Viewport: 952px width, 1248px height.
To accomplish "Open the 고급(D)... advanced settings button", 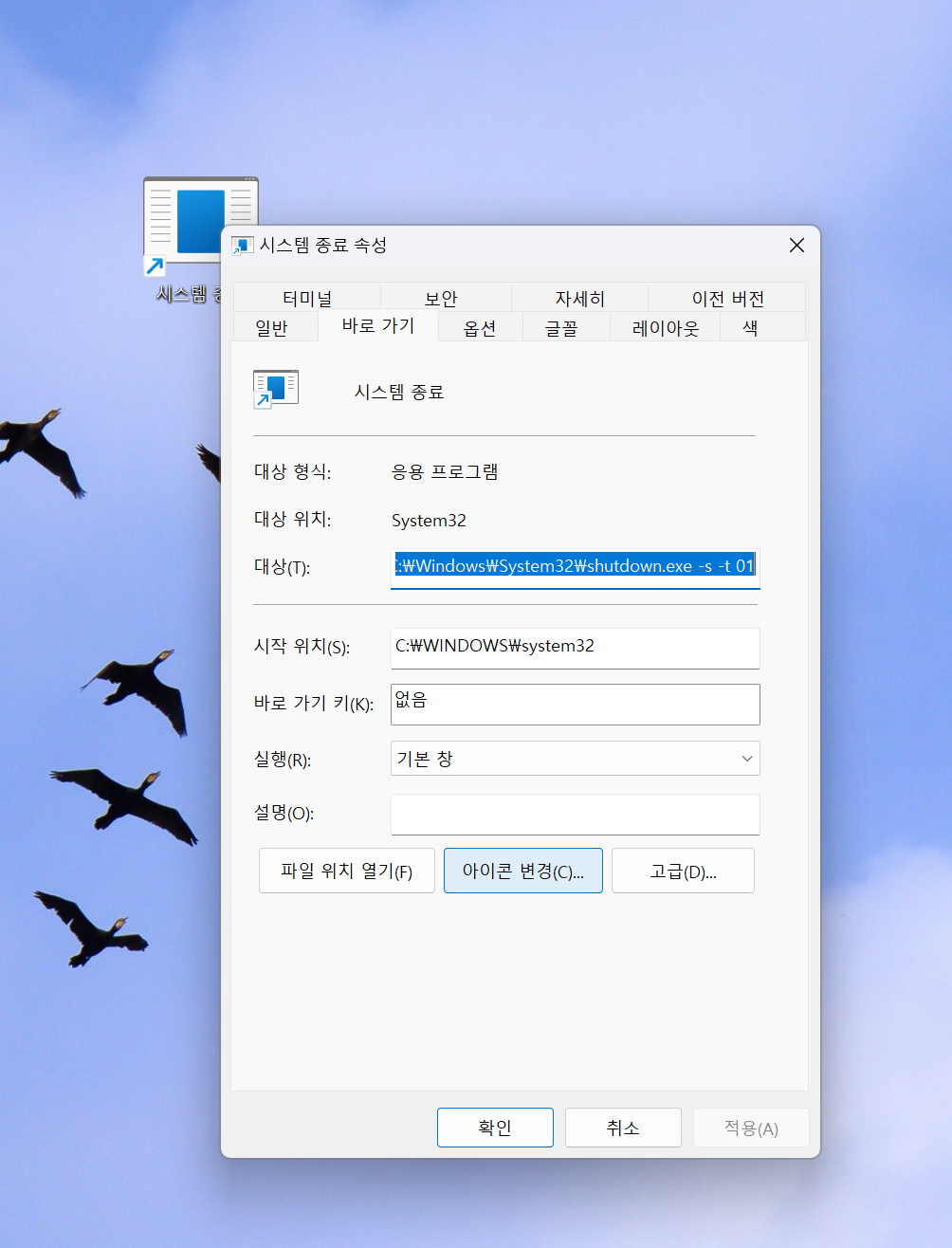I will coord(683,871).
